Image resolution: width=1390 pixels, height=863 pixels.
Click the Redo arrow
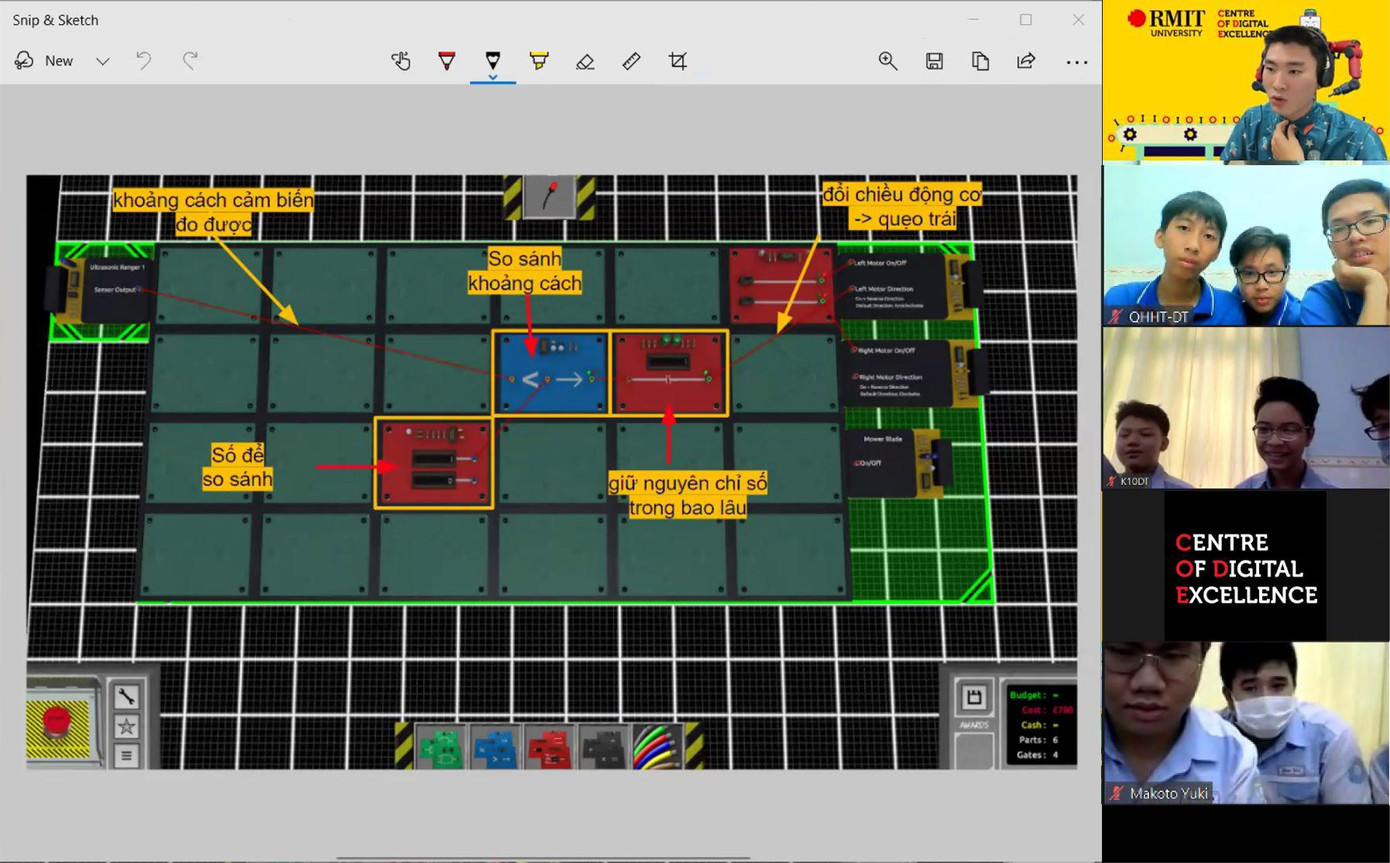tap(190, 61)
